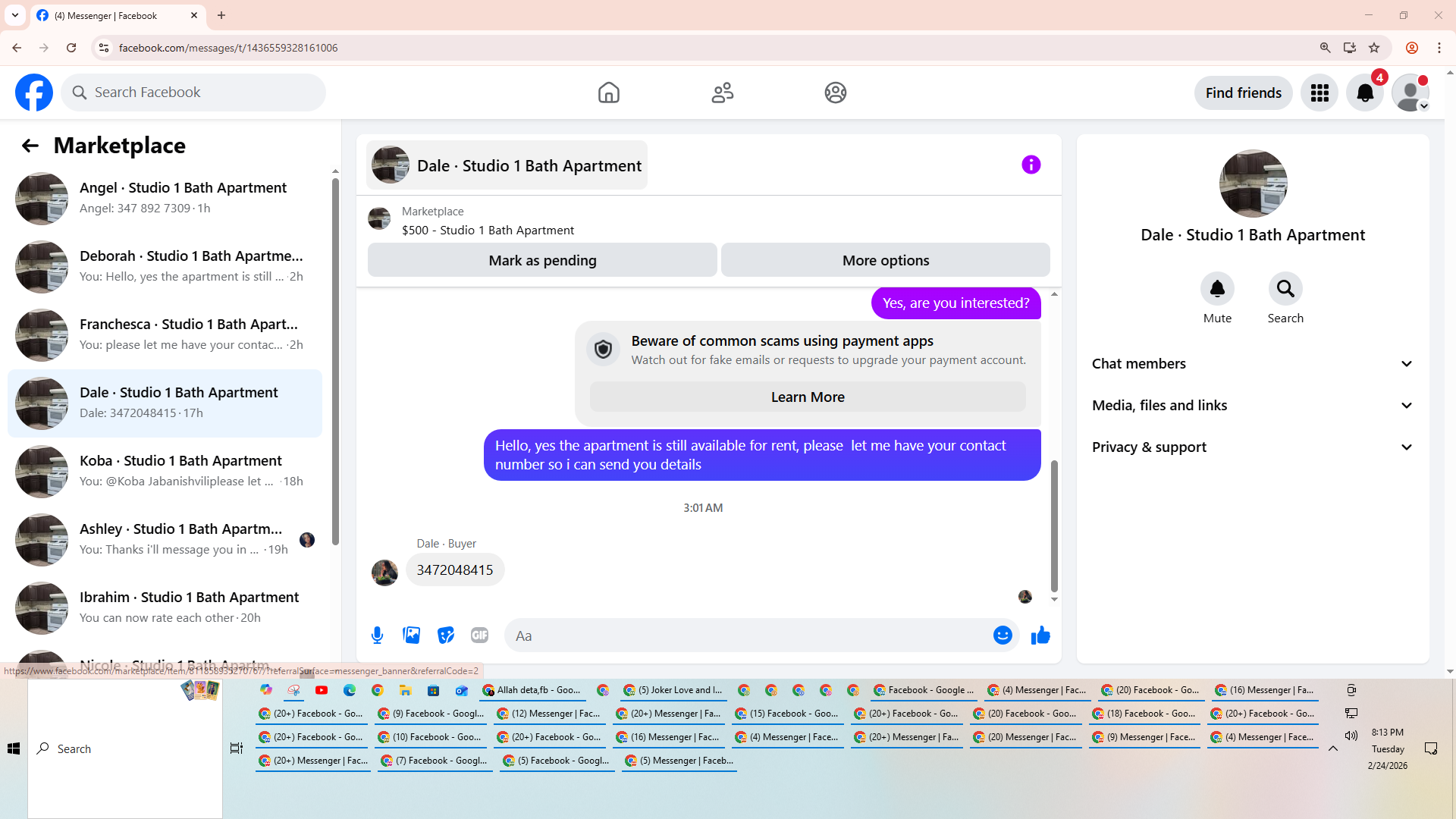
Task: Click Mark as pending button
Action: tap(542, 260)
